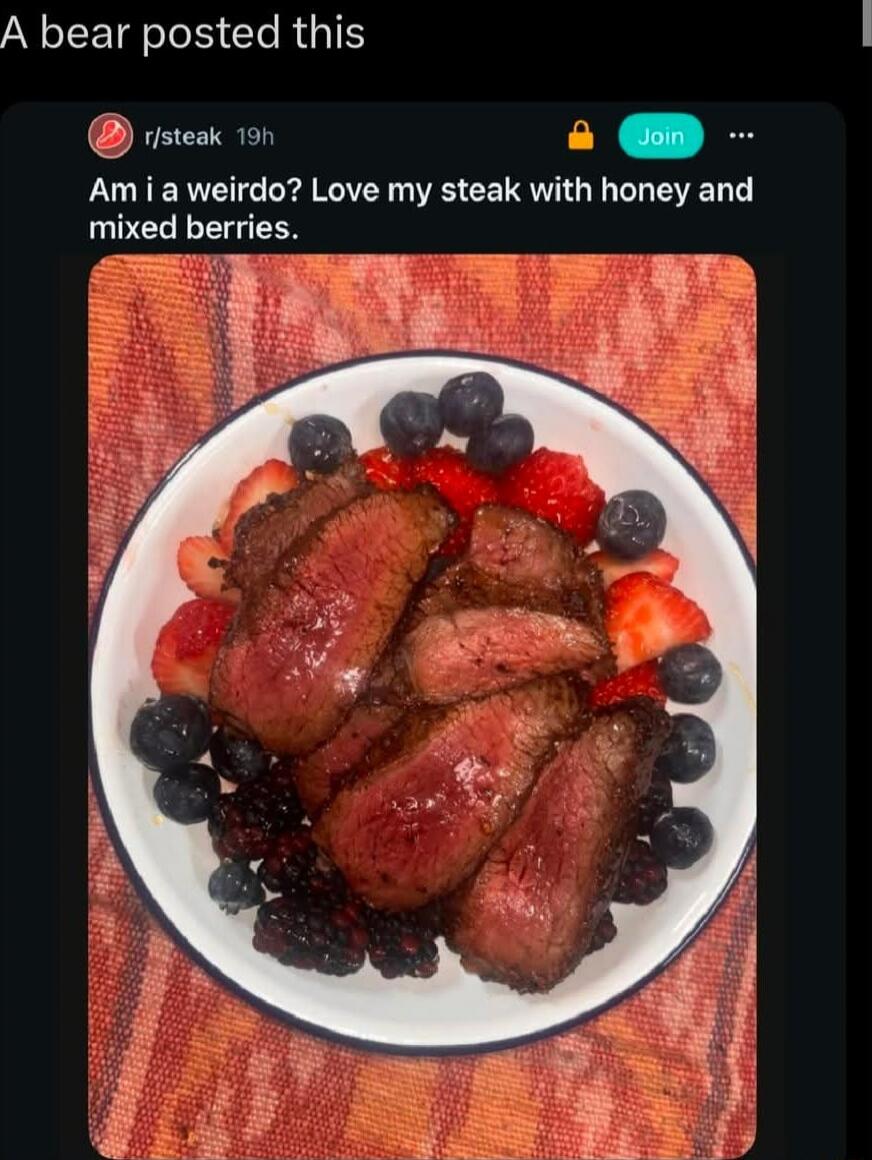Click the 'mixed berries.' line of the title
The width and height of the screenshot is (872, 1160).
pyautogui.click(x=194, y=228)
